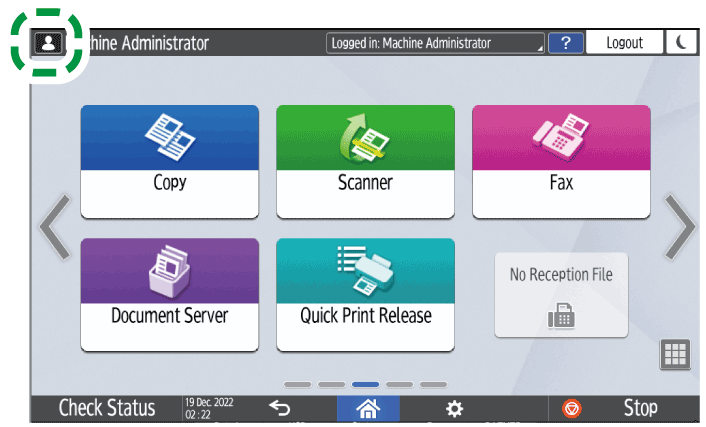The height and width of the screenshot is (427, 706).
Task: Go to previous home screen page arrow
Action: 54,229
